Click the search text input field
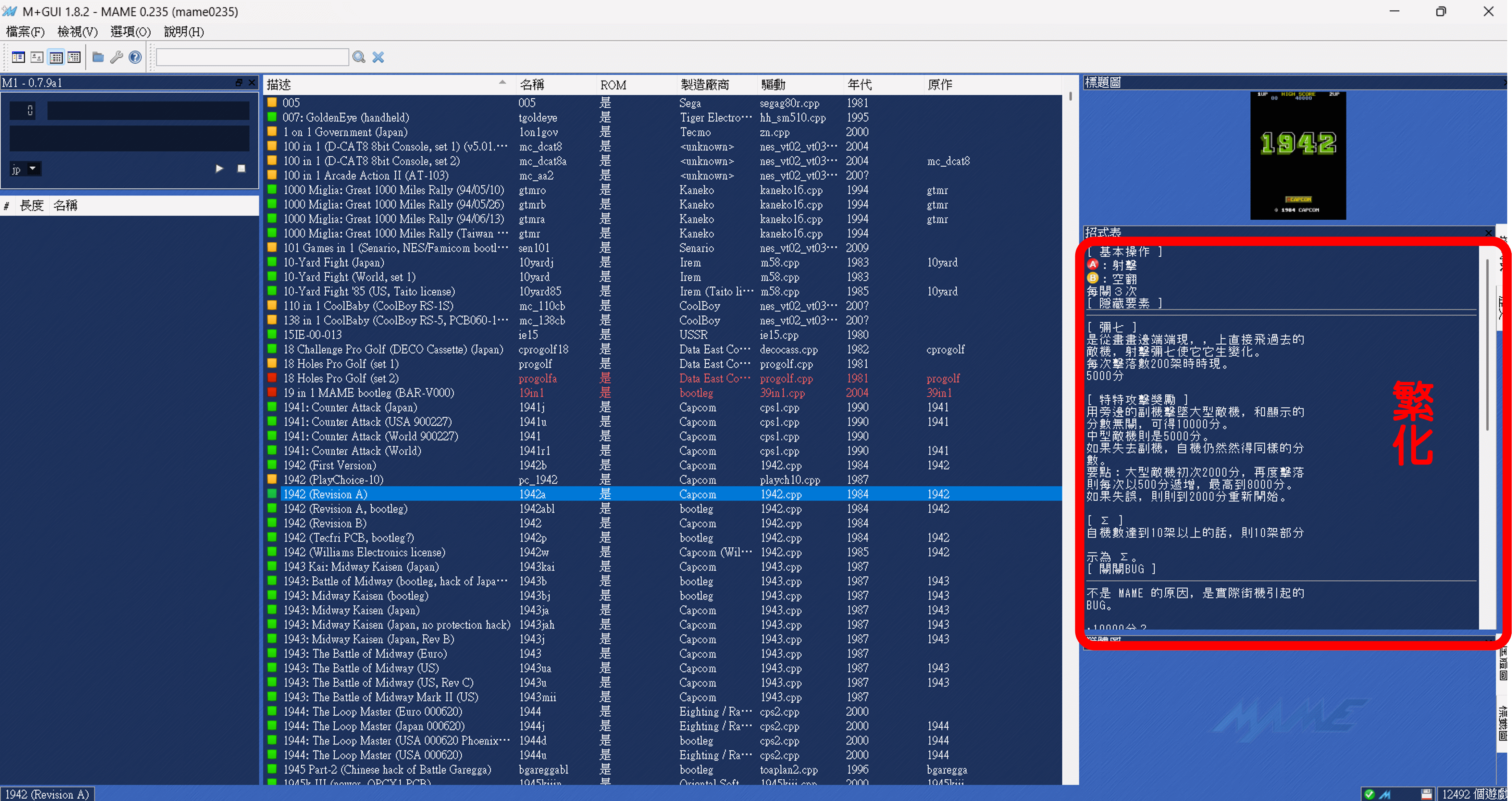 click(252, 57)
